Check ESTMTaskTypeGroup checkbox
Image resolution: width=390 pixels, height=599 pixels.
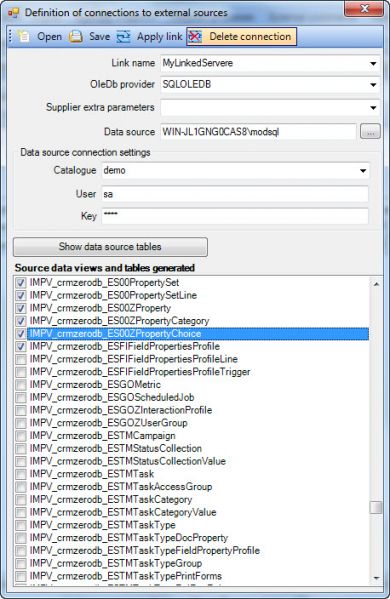(x=21, y=563)
